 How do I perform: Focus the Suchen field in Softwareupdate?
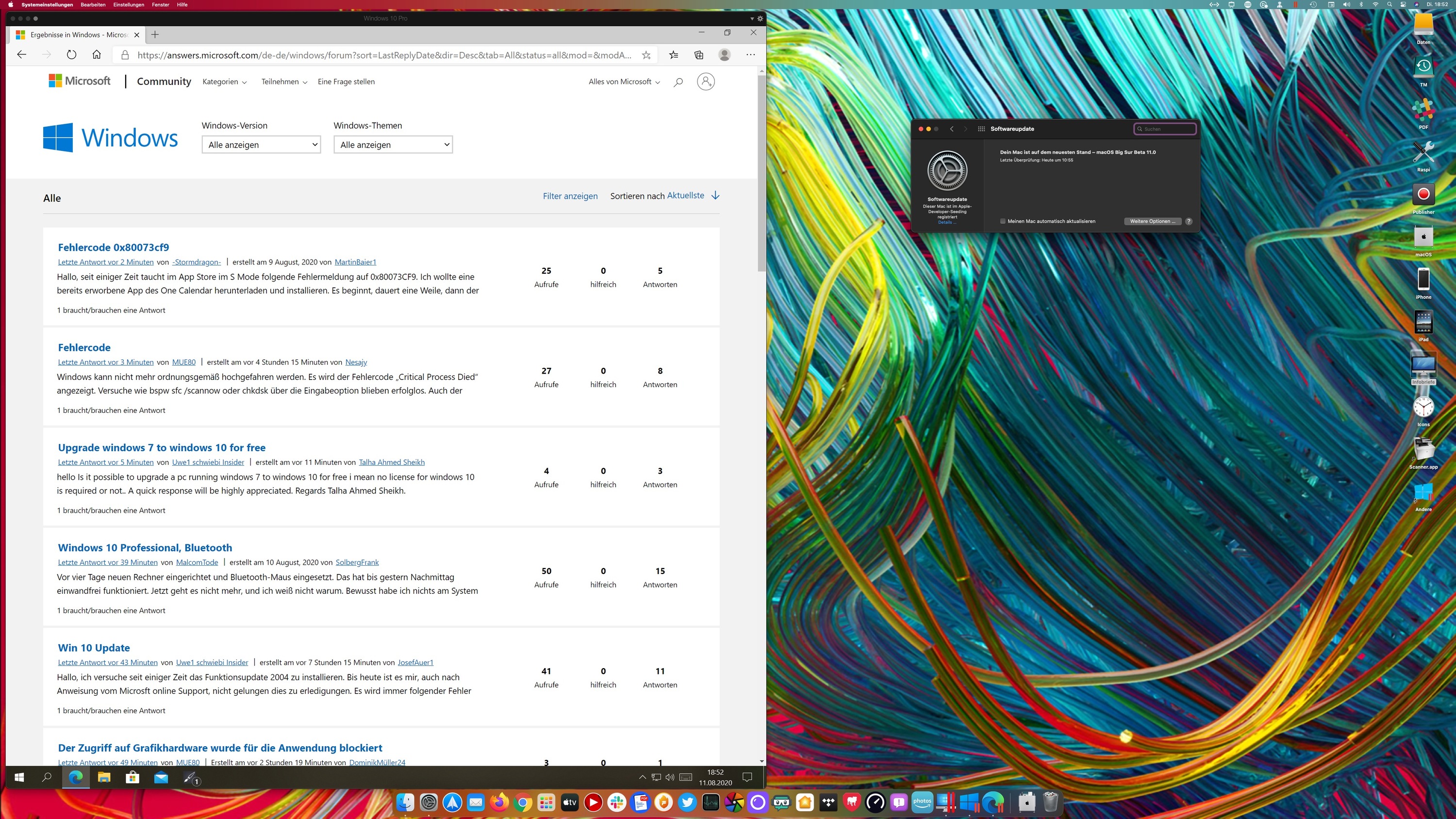tap(1165, 129)
